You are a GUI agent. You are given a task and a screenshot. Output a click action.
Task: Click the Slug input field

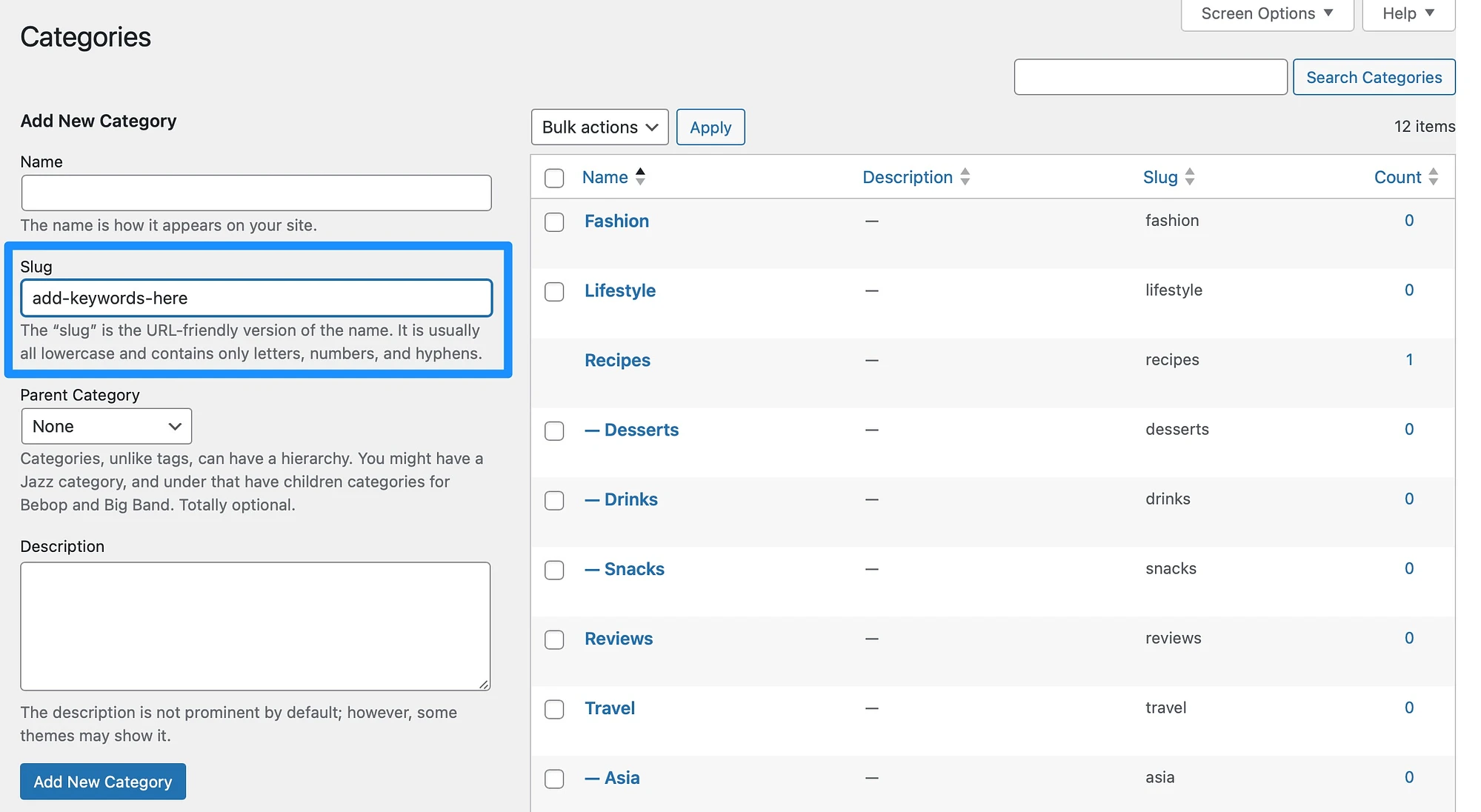[256, 298]
